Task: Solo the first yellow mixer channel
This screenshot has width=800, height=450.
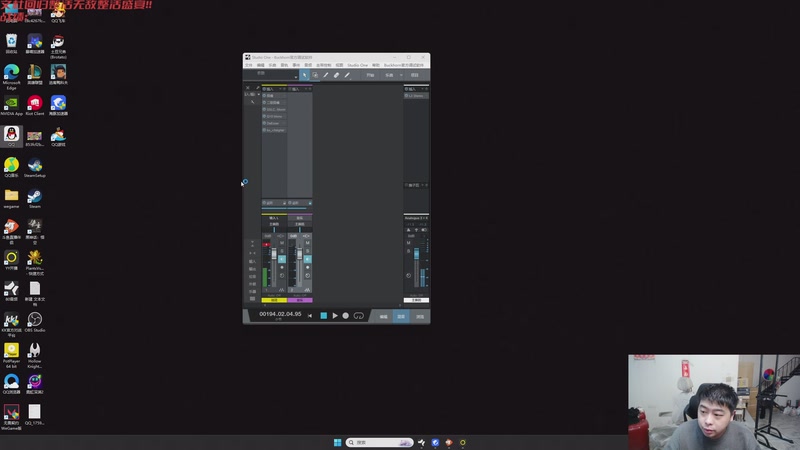Action: (x=282, y=251)
